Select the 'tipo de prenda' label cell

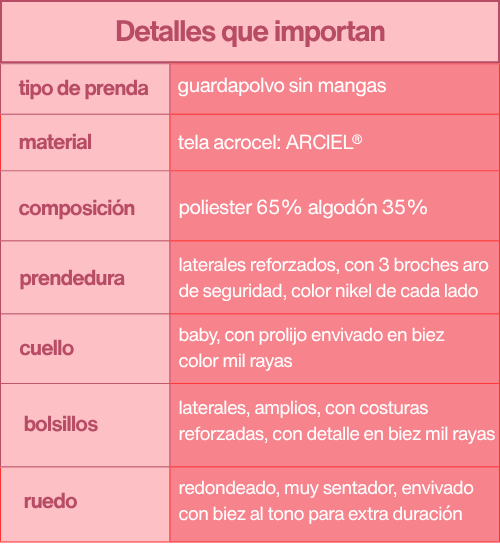[85, 89]
